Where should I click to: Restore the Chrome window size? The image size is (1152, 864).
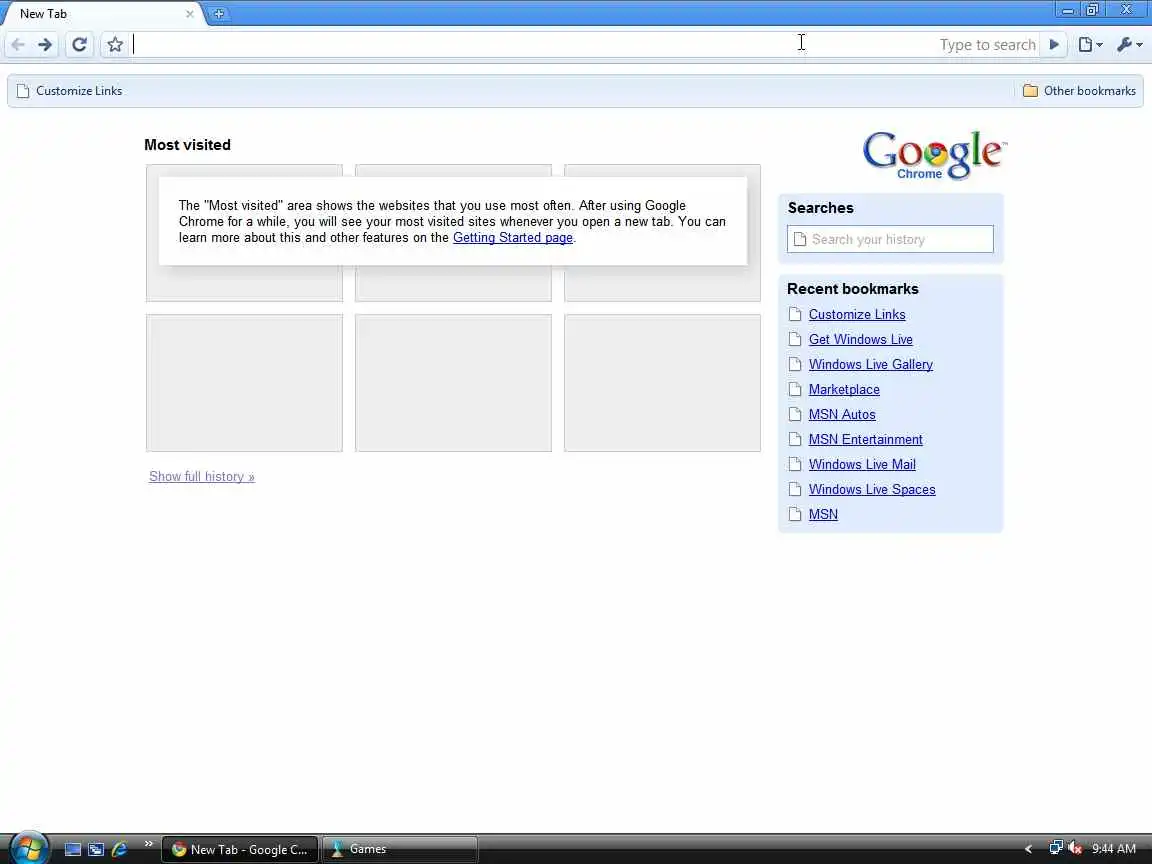tap(1092, 10)
